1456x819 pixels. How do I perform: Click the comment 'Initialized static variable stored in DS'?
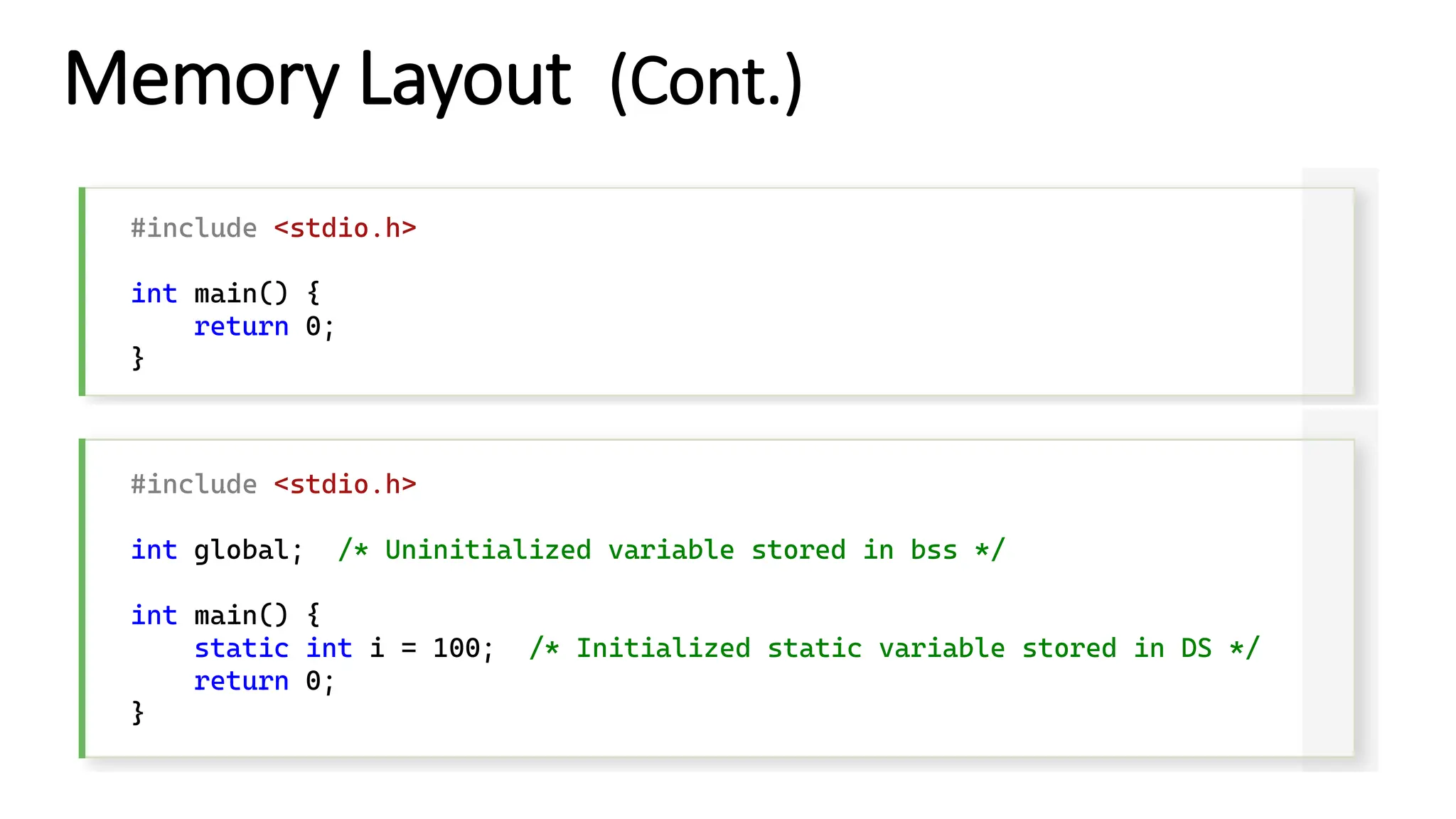coord(894,648)
